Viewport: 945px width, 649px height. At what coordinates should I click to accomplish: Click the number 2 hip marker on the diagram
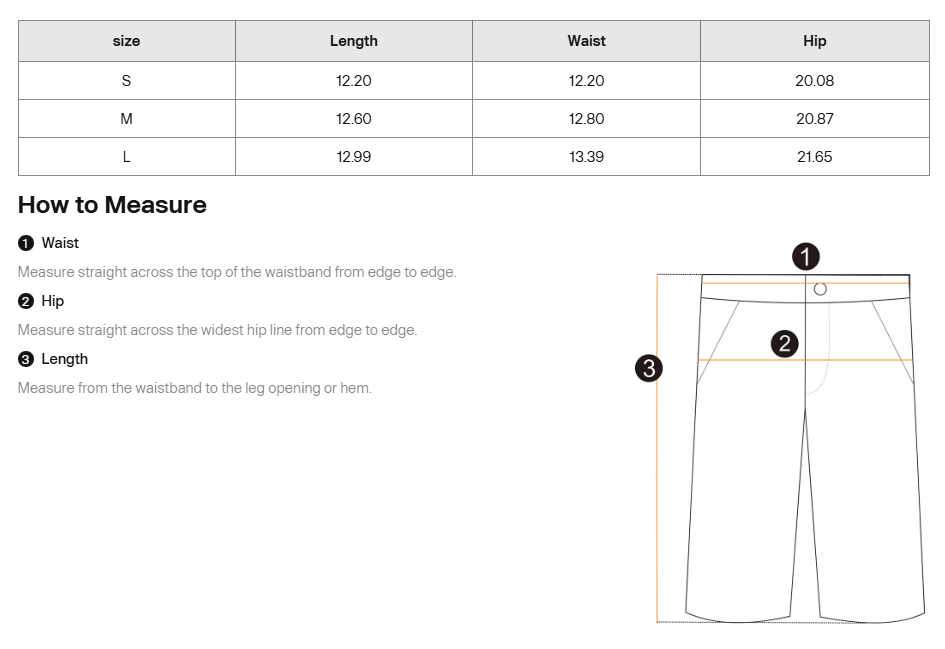click(x=785, y=344)
